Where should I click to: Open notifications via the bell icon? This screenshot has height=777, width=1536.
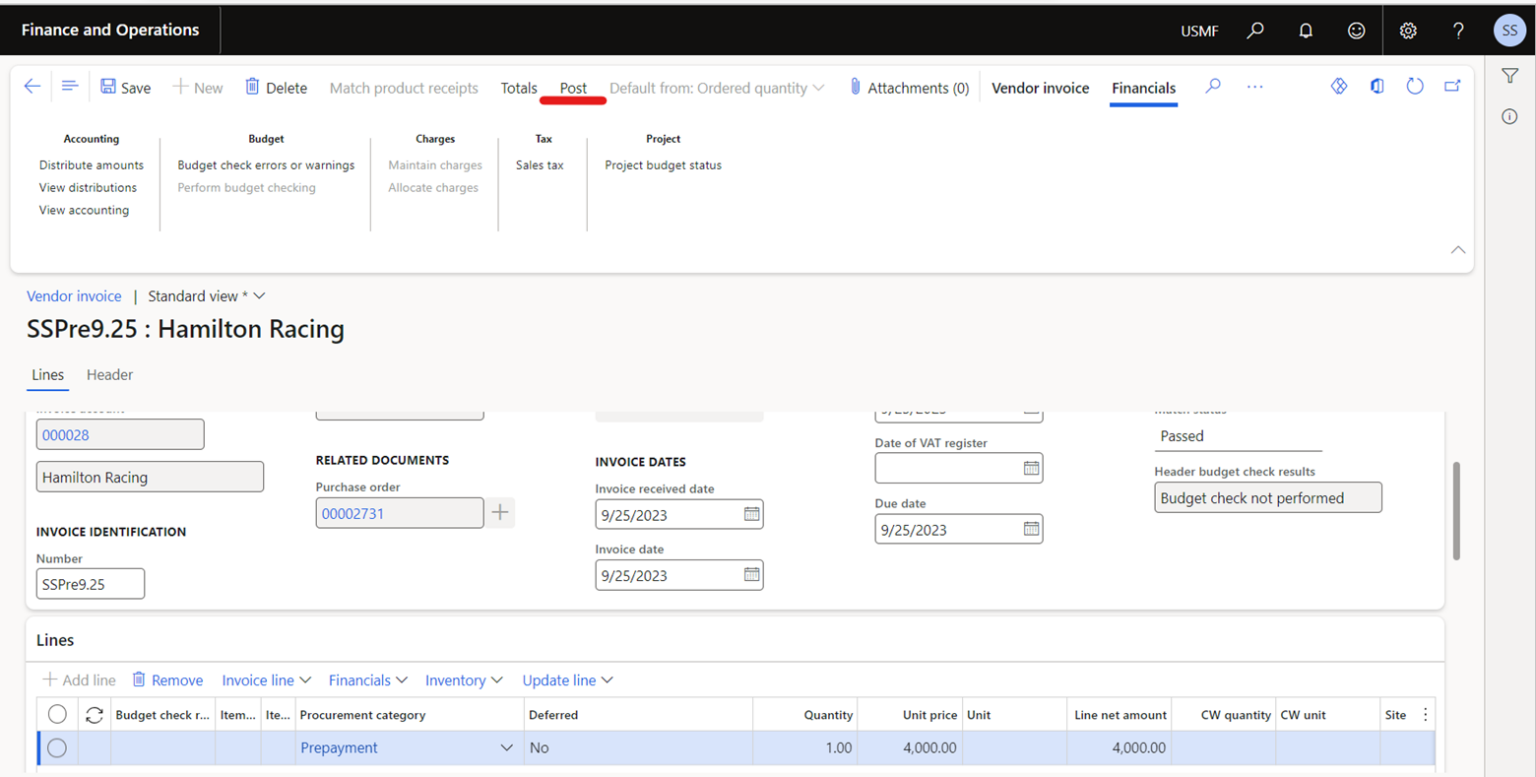tap(1306, 30)
